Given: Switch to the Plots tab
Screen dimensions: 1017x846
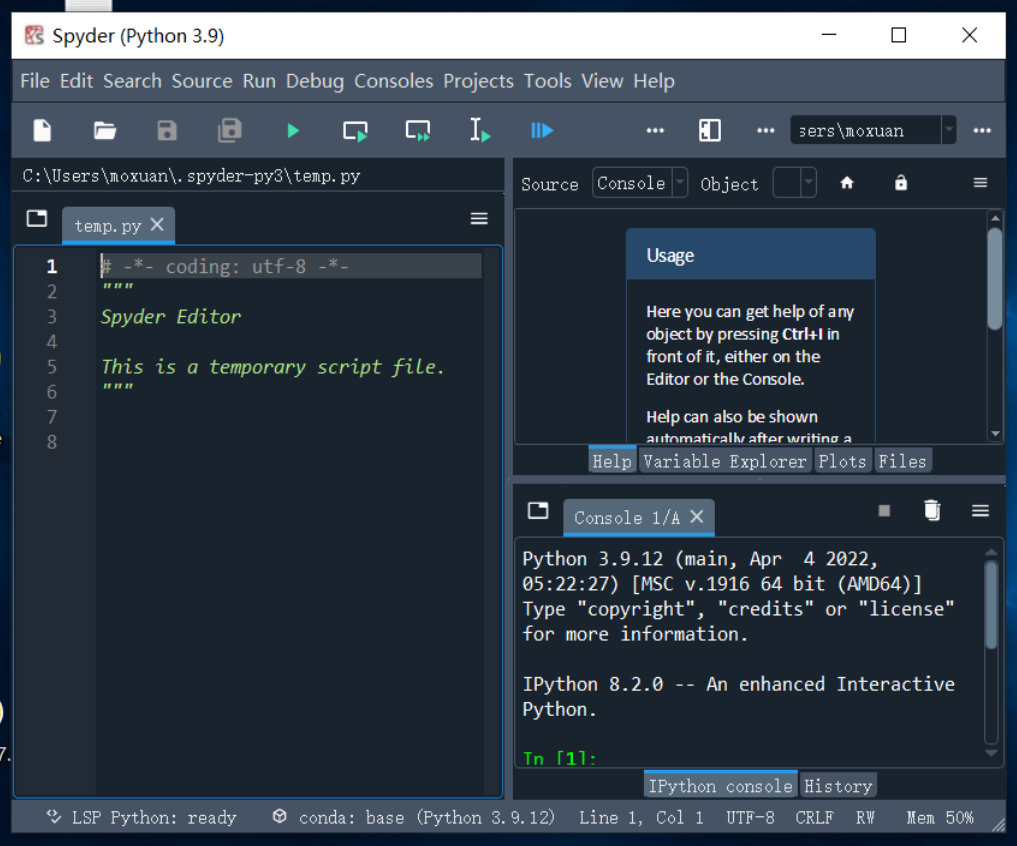Looking at the screenshot, I should coord(842,461).
